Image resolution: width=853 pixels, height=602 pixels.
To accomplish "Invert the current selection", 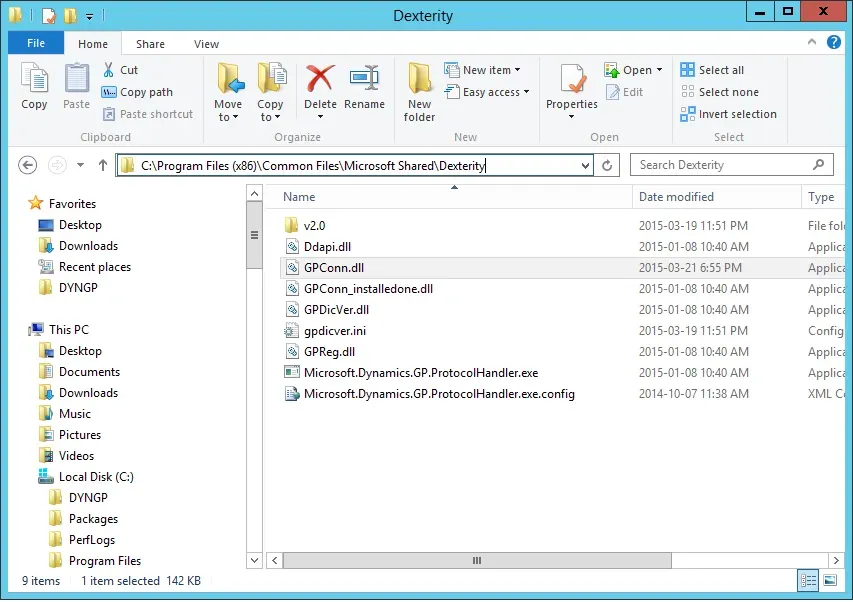I will pyautogui.click(x=728, y=114).
